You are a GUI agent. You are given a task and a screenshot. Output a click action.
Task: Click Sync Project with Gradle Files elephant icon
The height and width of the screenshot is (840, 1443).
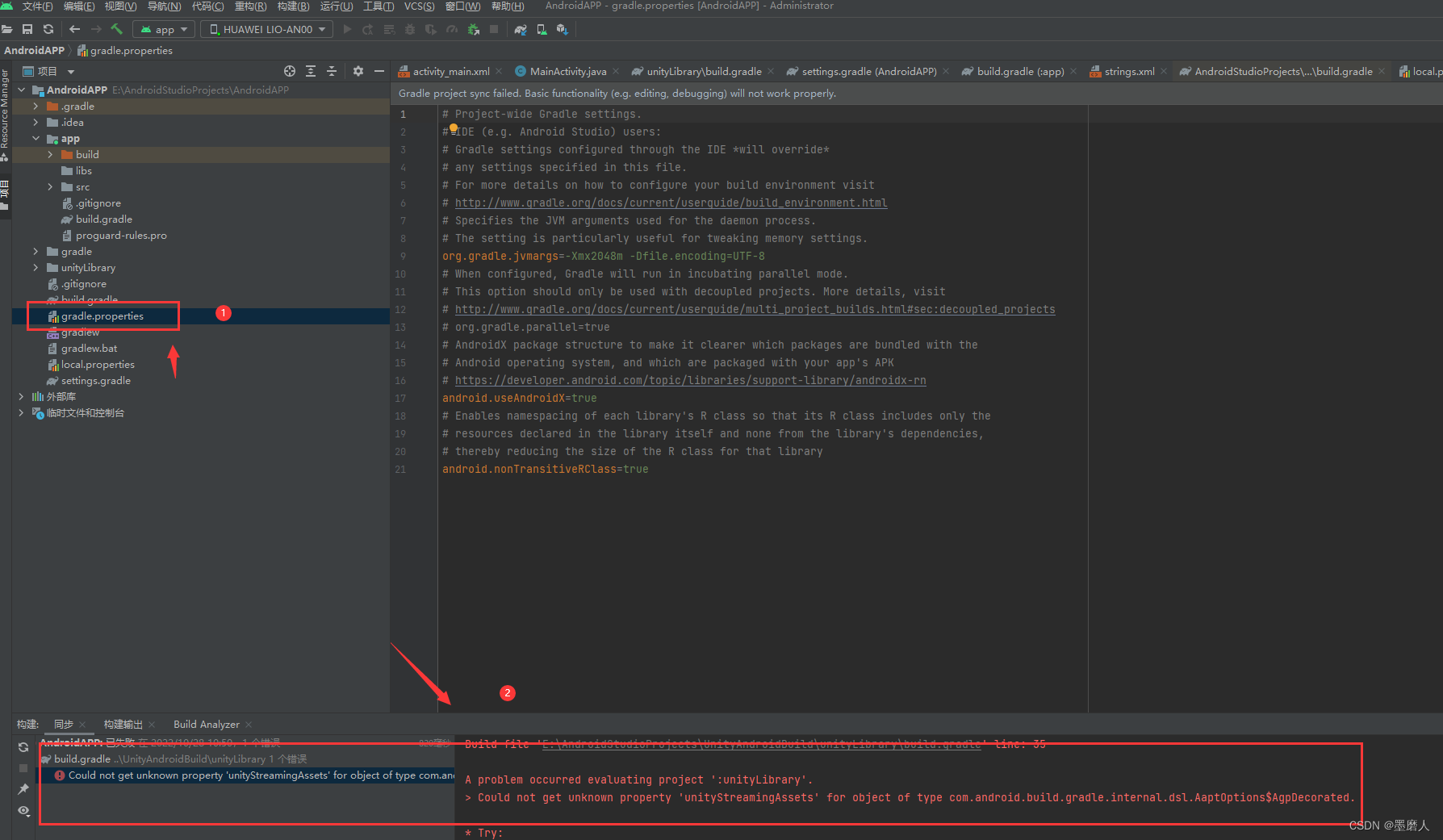(521, 29)
